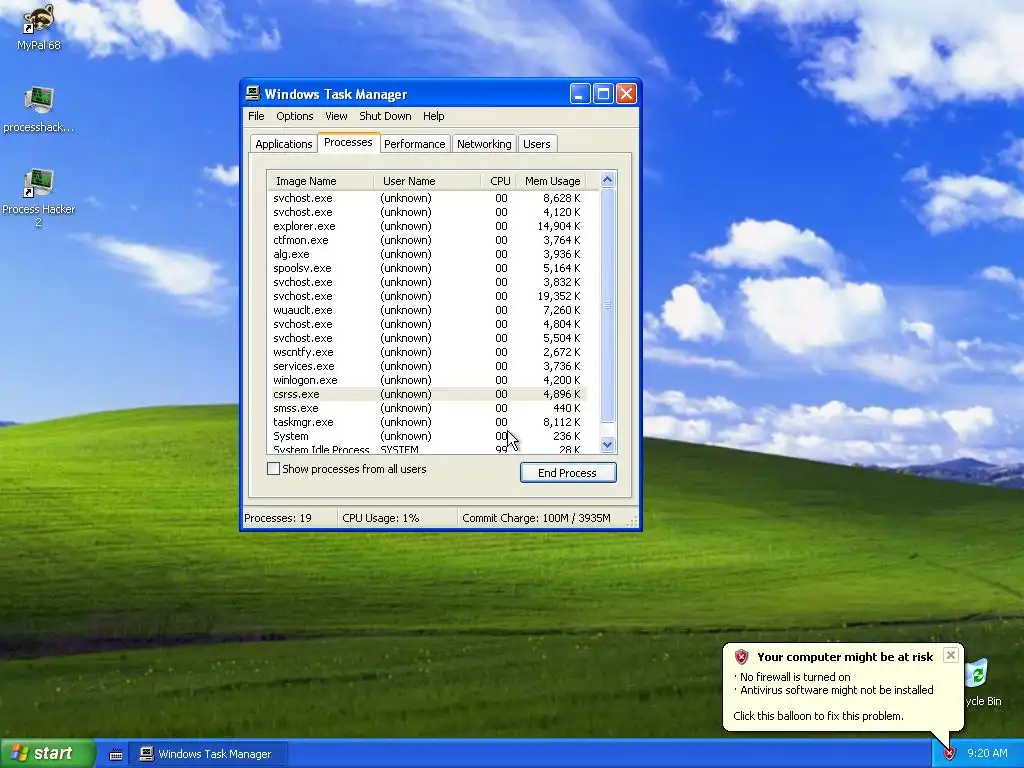Image resolution: width=1024 pixels, height=768 pixels.
Task: Sort by the Mem Usage column
Action: point(552,181)
